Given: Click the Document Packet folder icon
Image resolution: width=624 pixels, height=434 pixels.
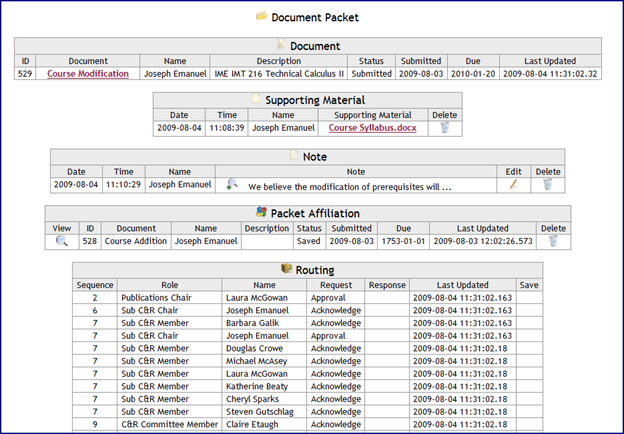Looking at the screenshot, I should tap(262, 17).
